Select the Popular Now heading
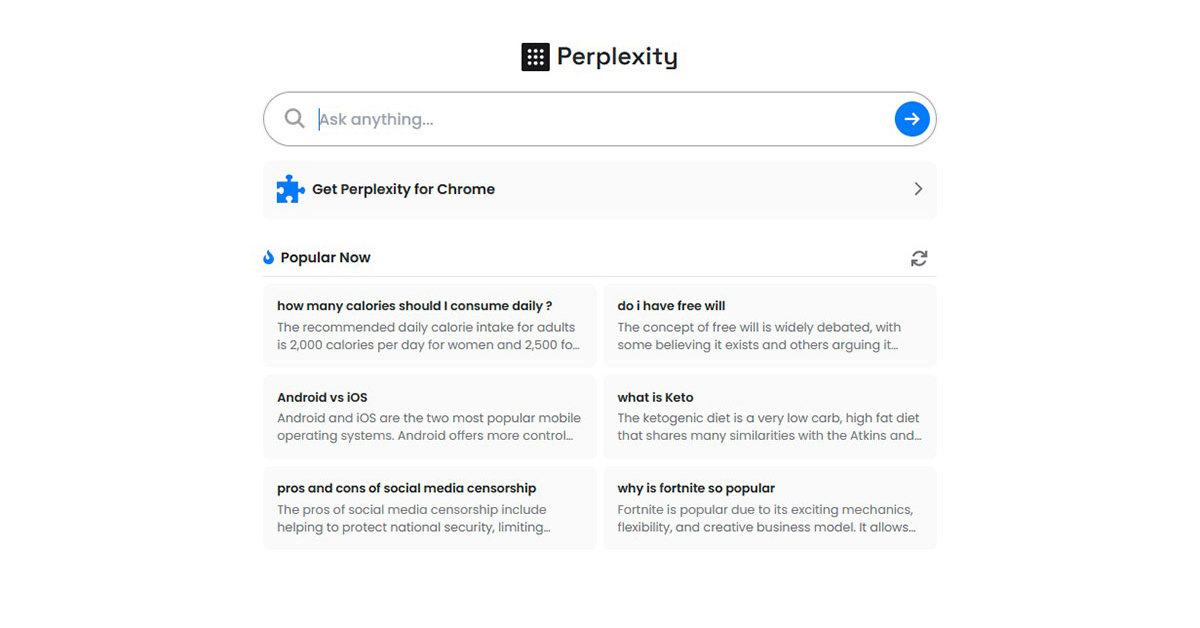Image resolution: width=1200 pixels, height=628 pixels. click(x=325, y=258)
